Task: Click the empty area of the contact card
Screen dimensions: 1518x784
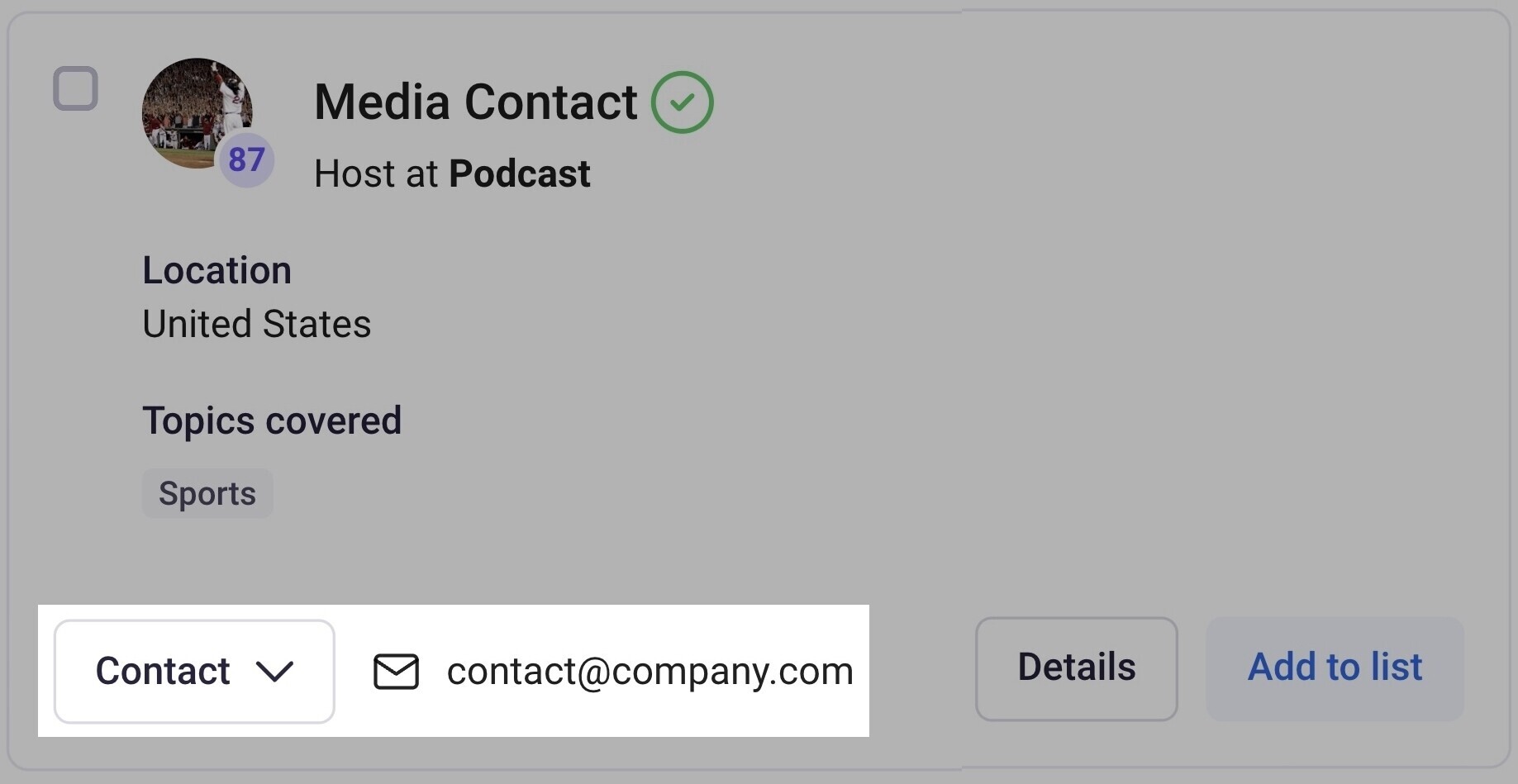Action: tap(1074, 330)
